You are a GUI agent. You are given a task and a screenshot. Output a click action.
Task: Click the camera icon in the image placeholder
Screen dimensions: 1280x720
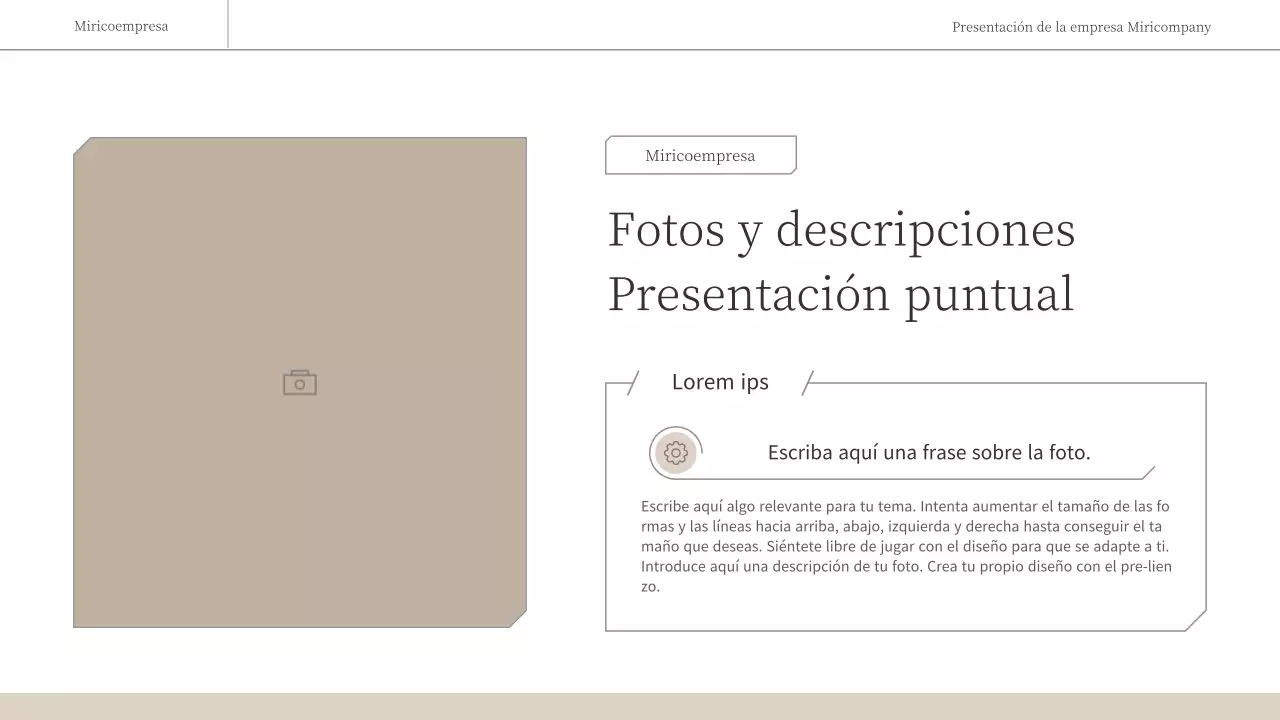[x=300, y=382]
